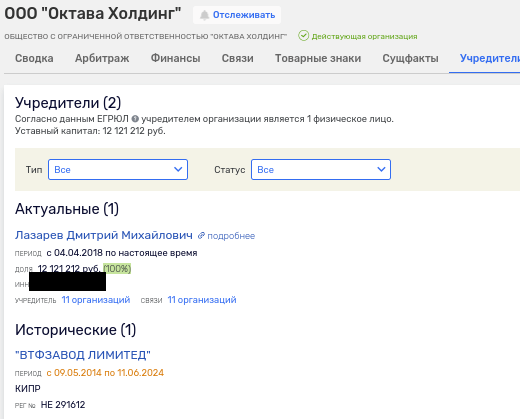Open founder's 11 организаций link after УЧРЕДИТЕЛЬ

[96, 300]
